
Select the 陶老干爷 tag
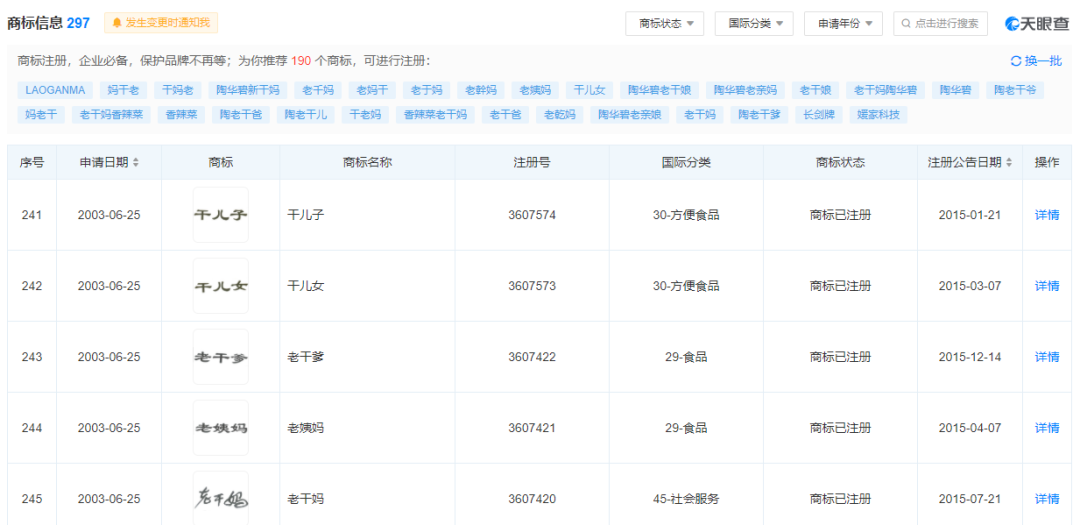[x=1015, y=90]
